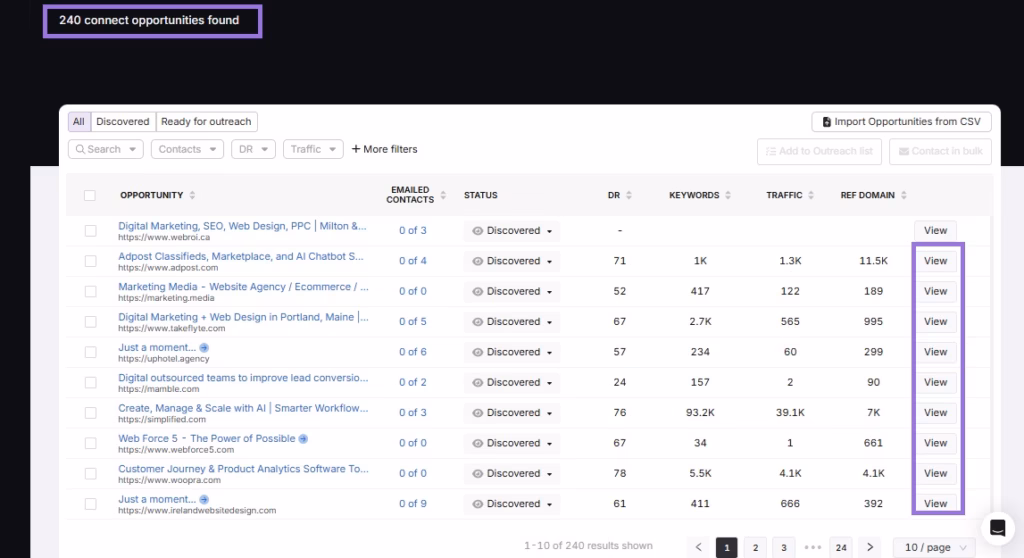1024x558 pixels.
Task: Expand the Traffic filter dropdown
Action: point(313,149)
